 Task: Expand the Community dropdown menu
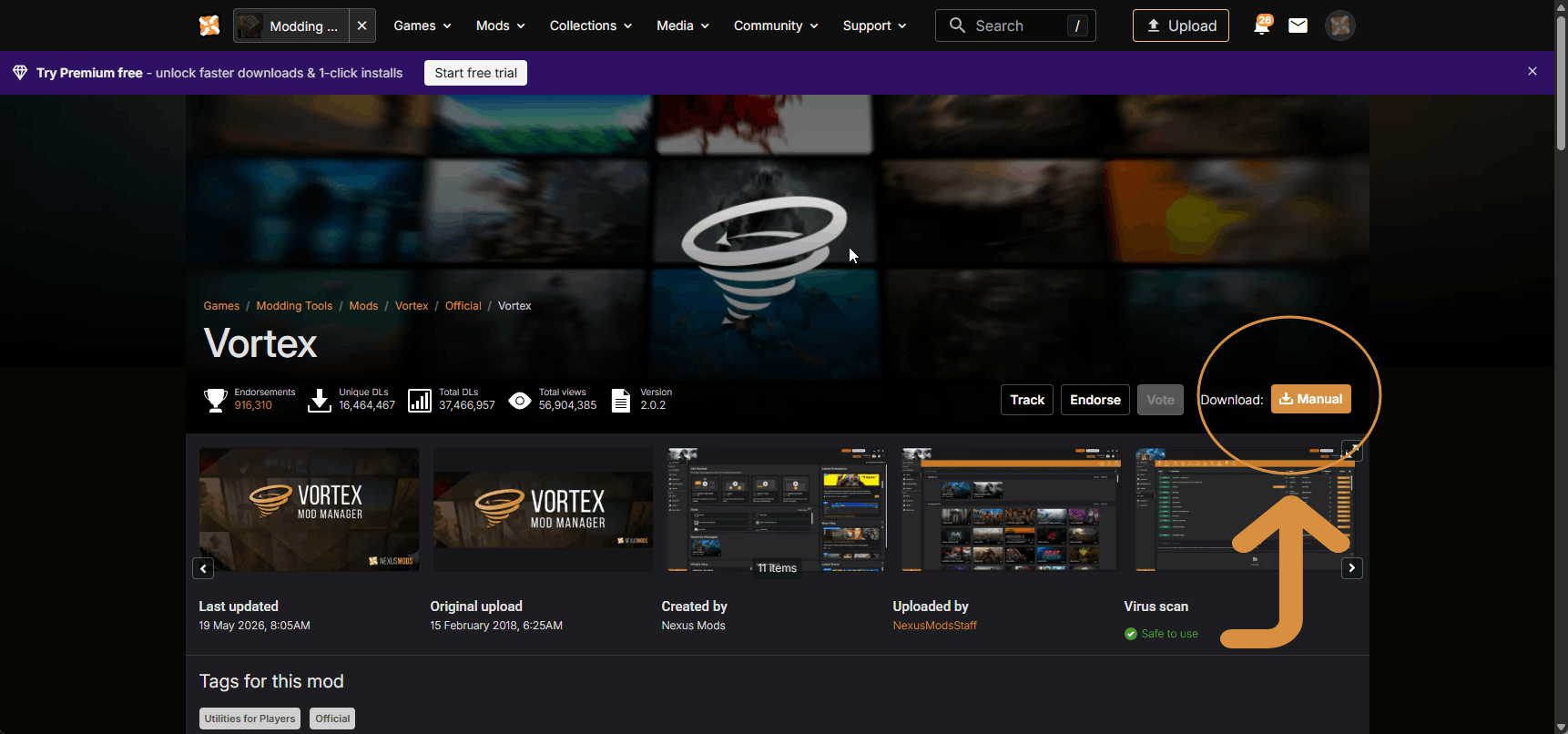(776, 25)
